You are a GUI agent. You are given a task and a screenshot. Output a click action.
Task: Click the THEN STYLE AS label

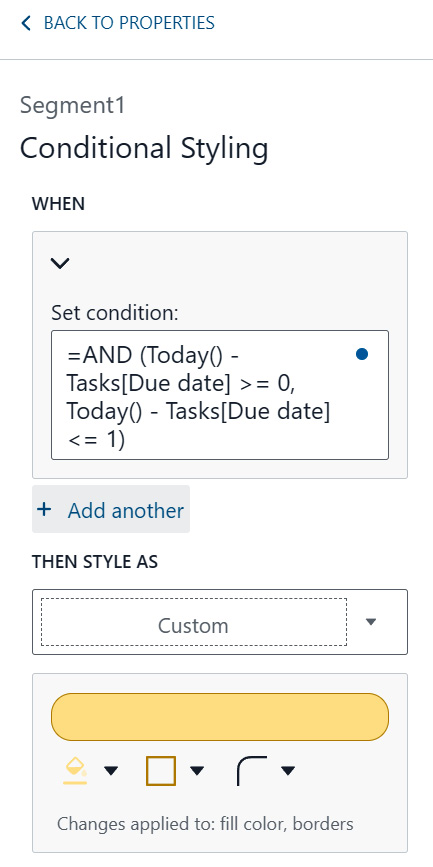coord(95,562)
